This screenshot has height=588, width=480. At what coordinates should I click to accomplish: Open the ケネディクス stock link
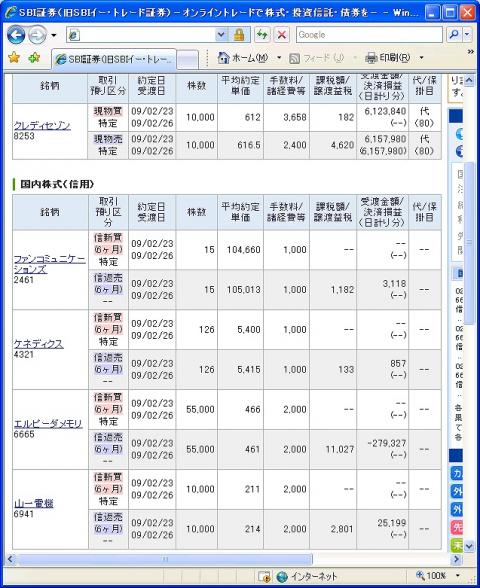(39, 344)
